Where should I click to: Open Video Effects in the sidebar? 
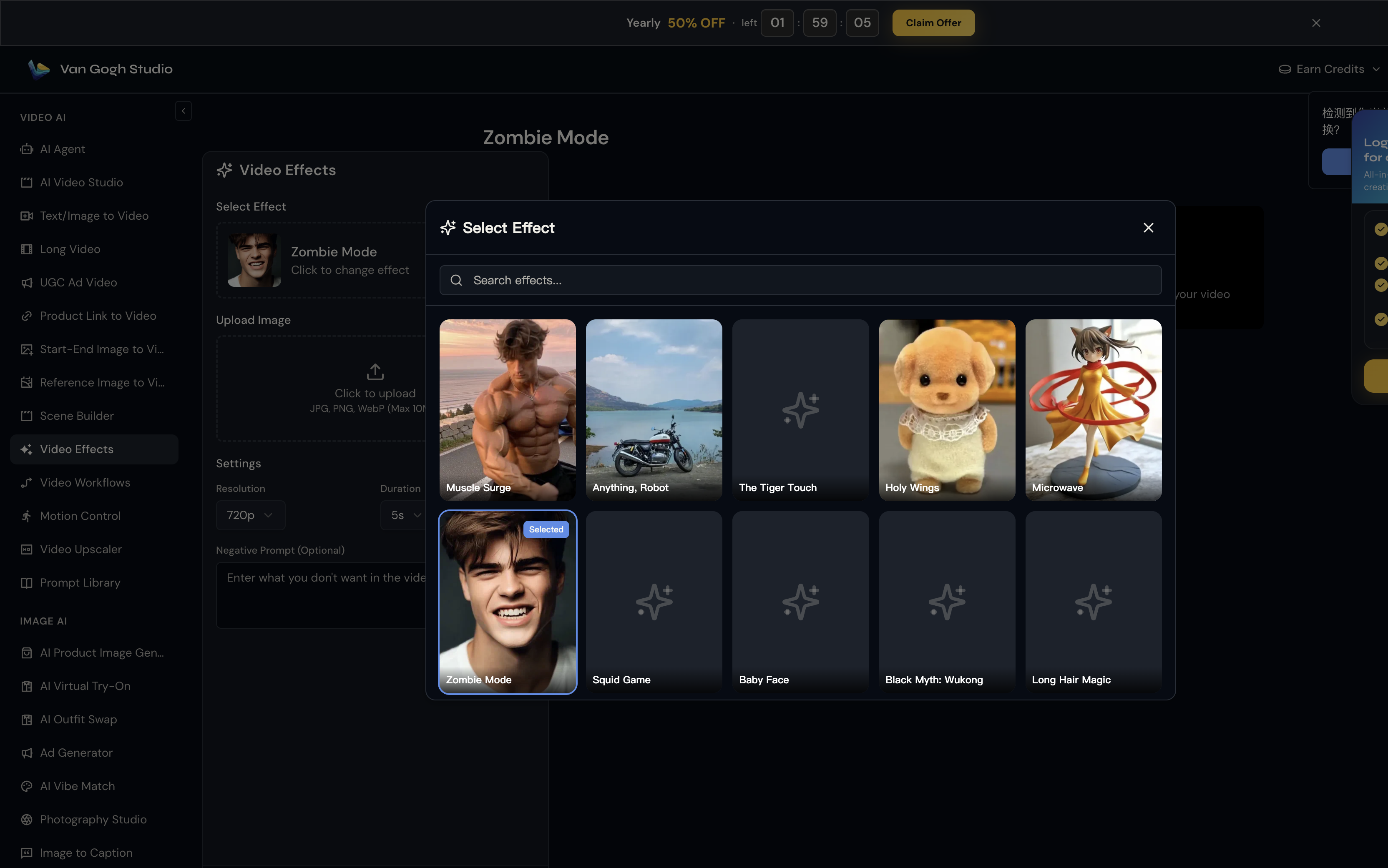[94, 449]
